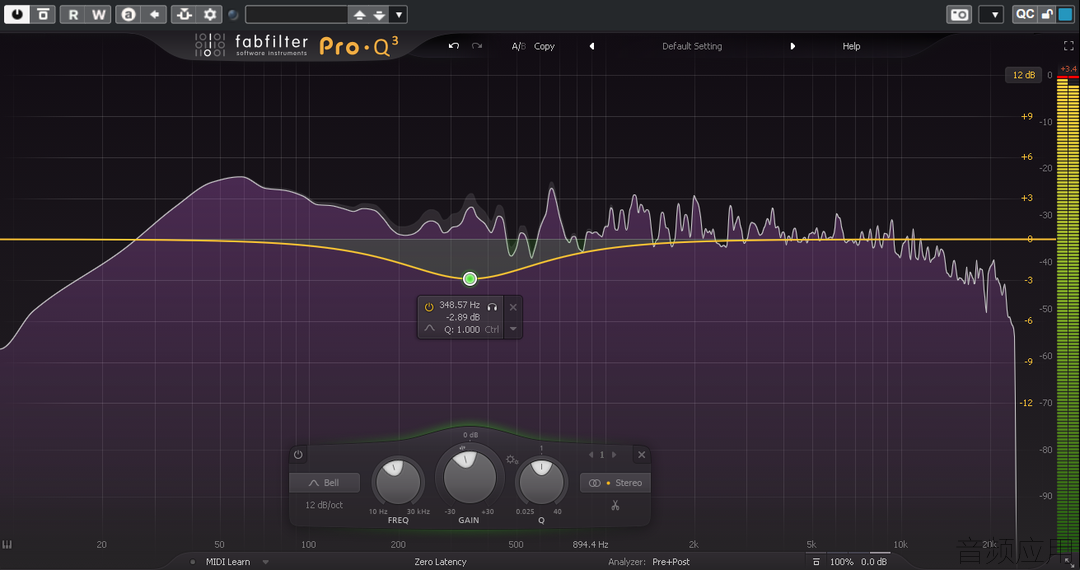The height and width of the screenshot is (570, 1080).
Task: Open the 12 dB/oct slope selector
Action: (324, 505)
